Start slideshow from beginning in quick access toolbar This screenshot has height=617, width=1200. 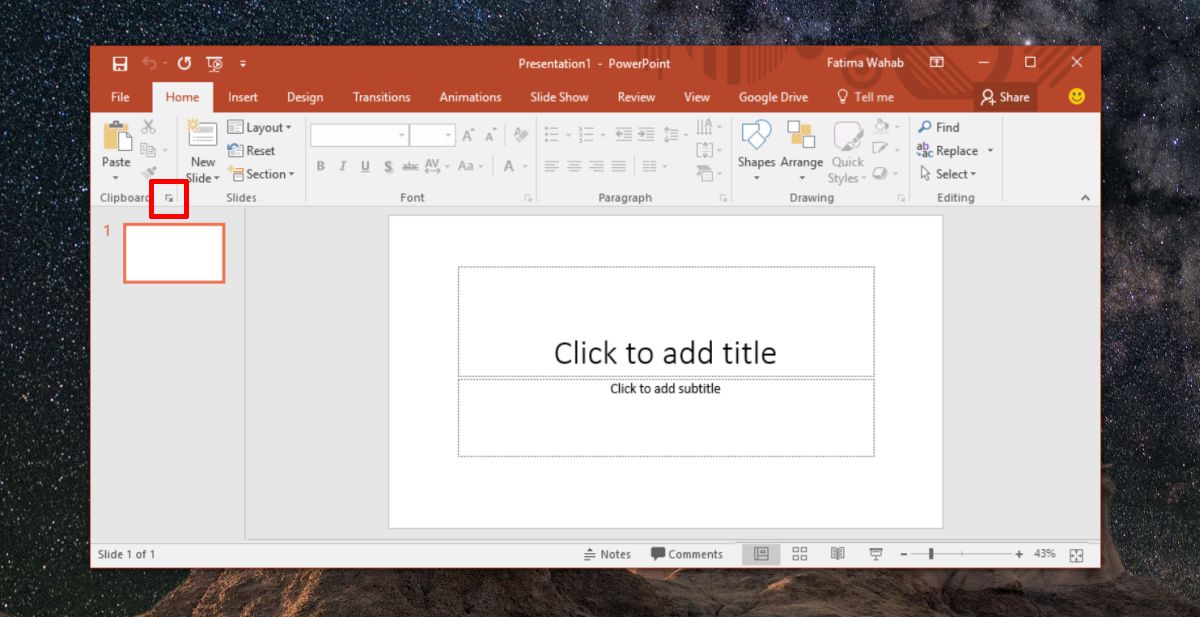coord(214,64)
